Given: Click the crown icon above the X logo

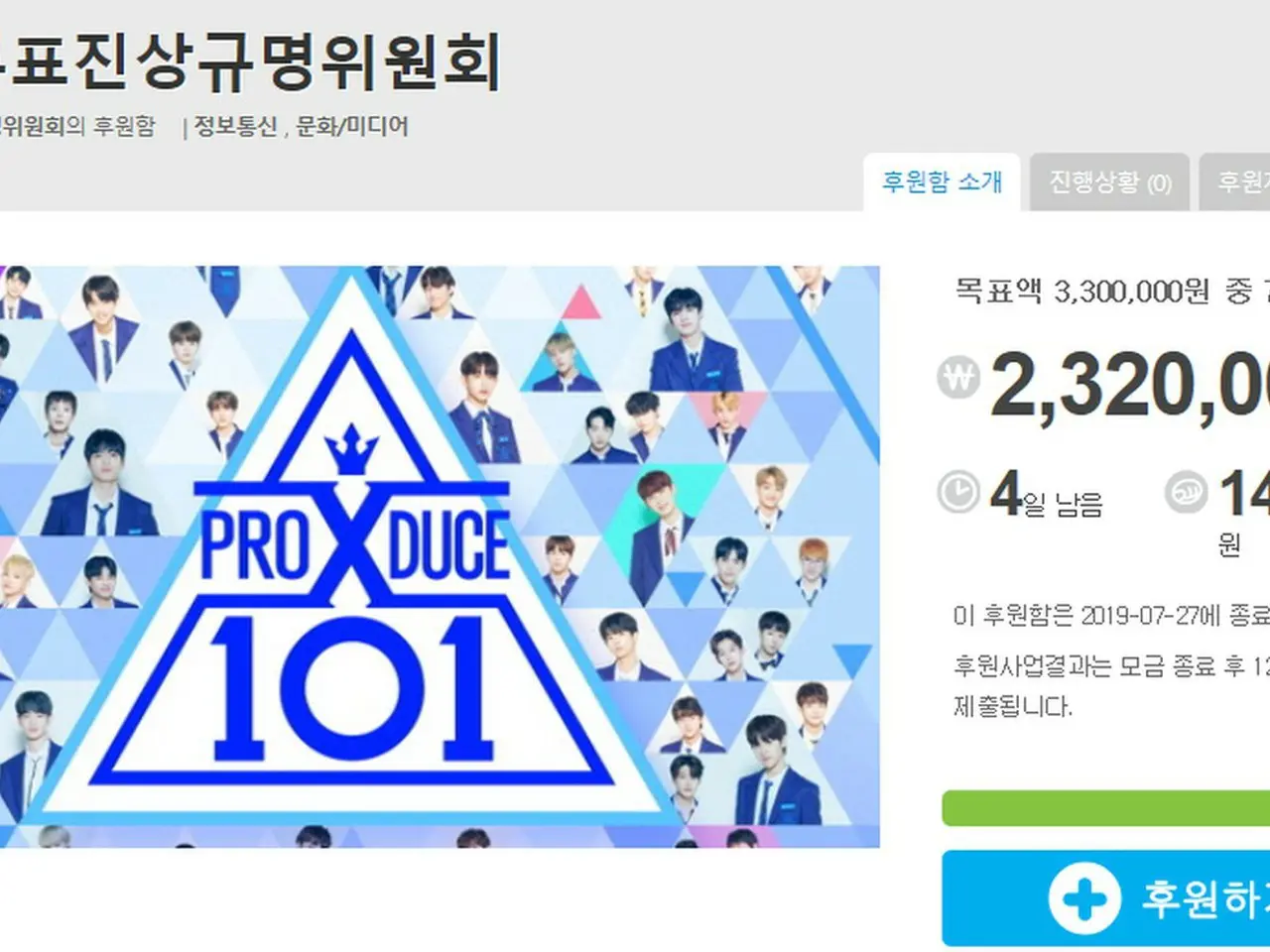Looking at the screenshot, I should (x=352, y=452).
